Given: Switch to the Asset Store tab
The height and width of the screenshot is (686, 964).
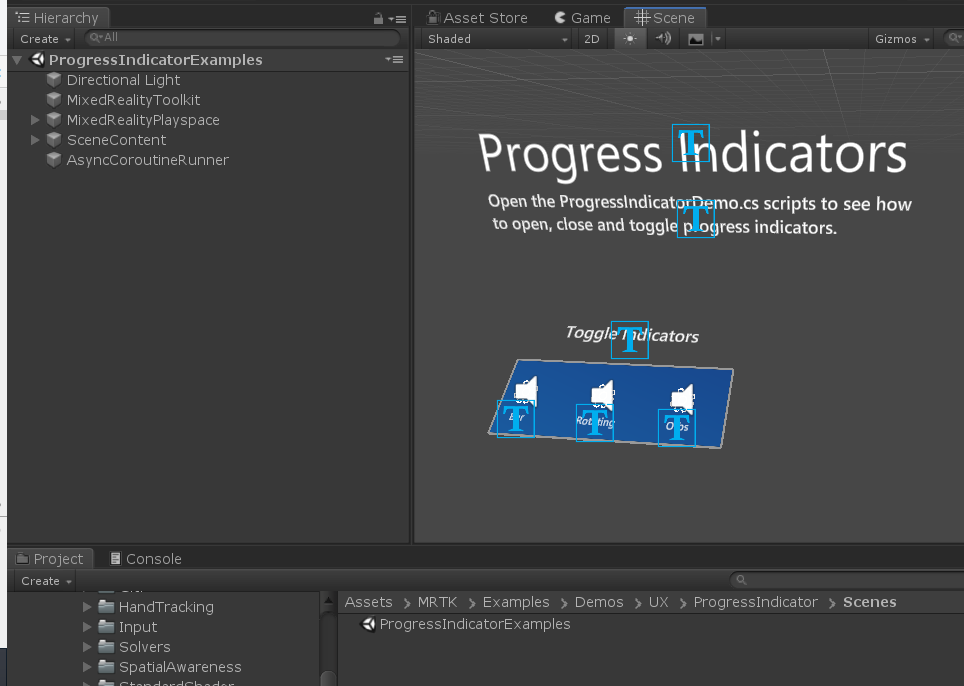Looking at the screenshot, I should 478,18.
